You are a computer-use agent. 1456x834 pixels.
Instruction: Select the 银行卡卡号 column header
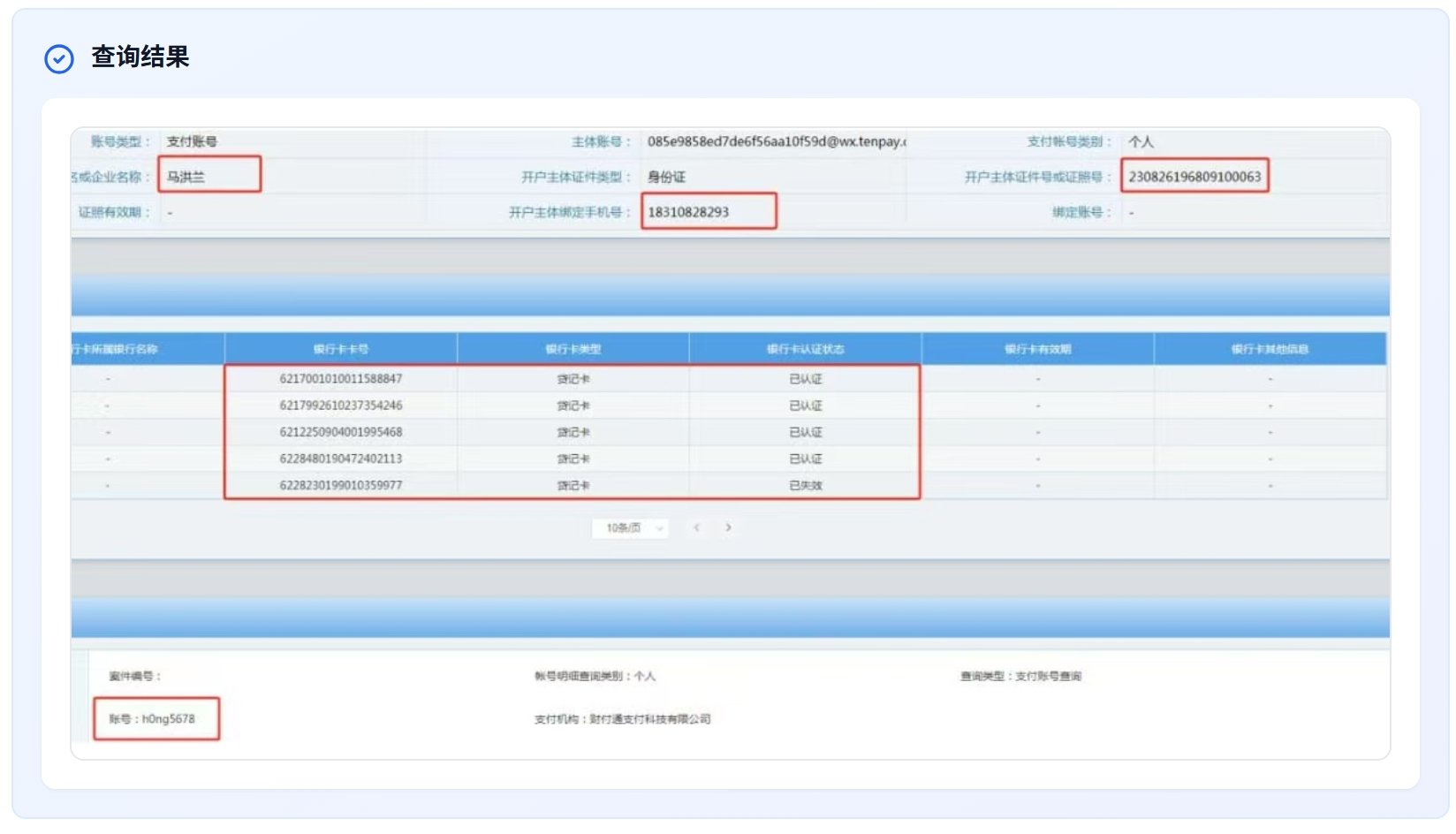[341, 349]
